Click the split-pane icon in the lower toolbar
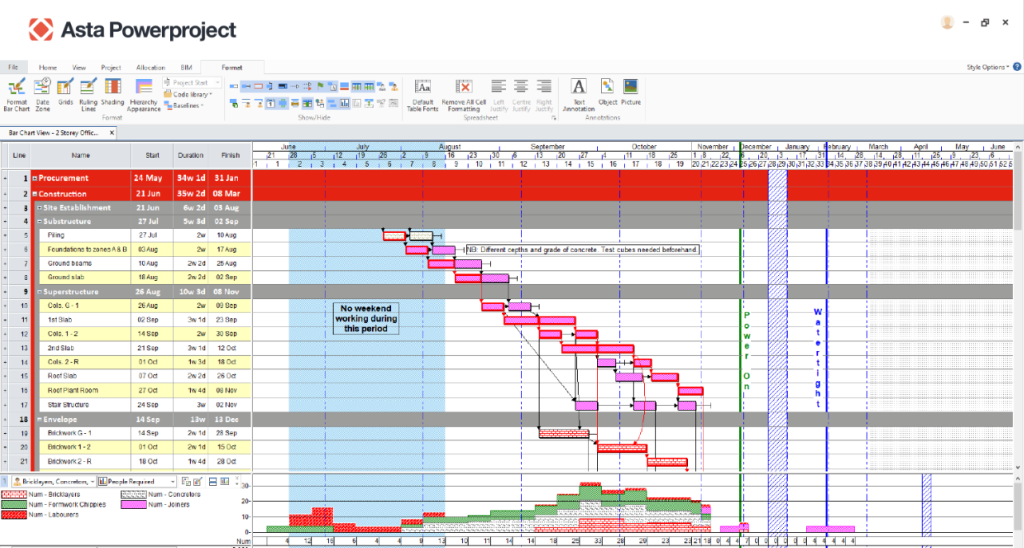The width and height of the screenshot is (1024, 548). coord(213,481)
